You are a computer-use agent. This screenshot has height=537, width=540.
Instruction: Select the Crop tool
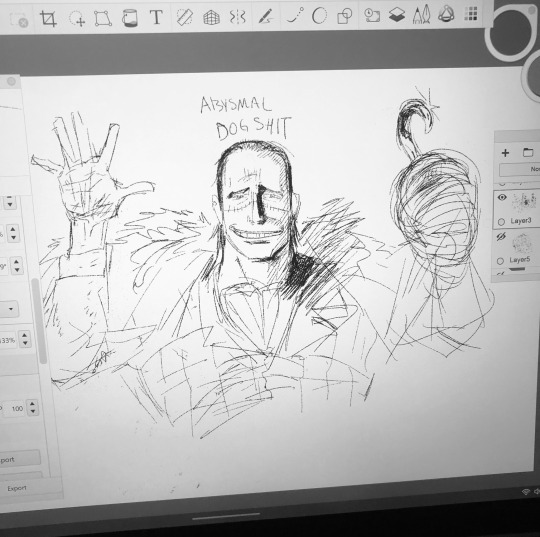(x=48, y=18)
